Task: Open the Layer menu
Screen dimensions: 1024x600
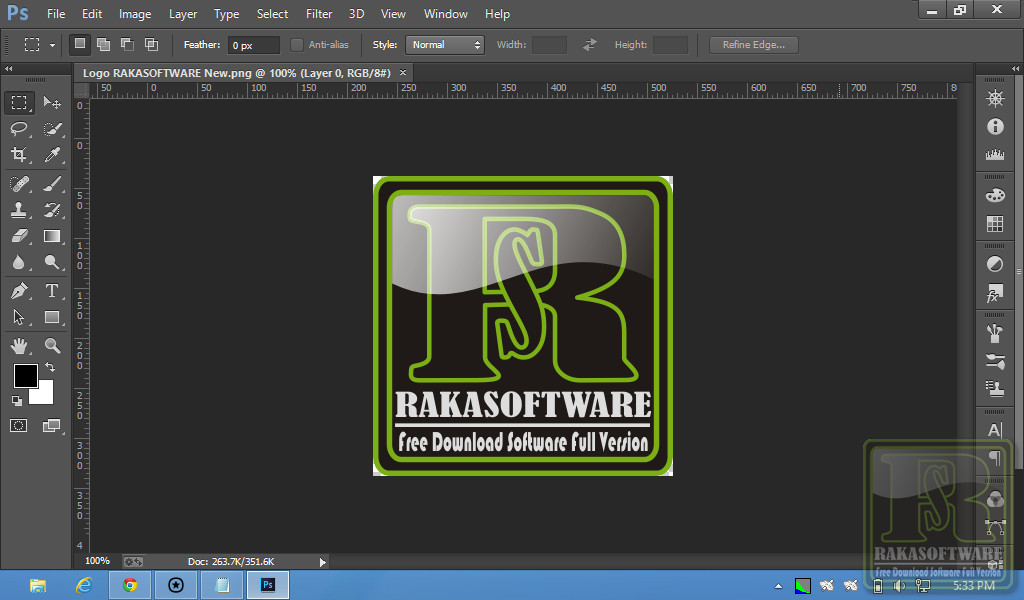Action: point(183,14)
